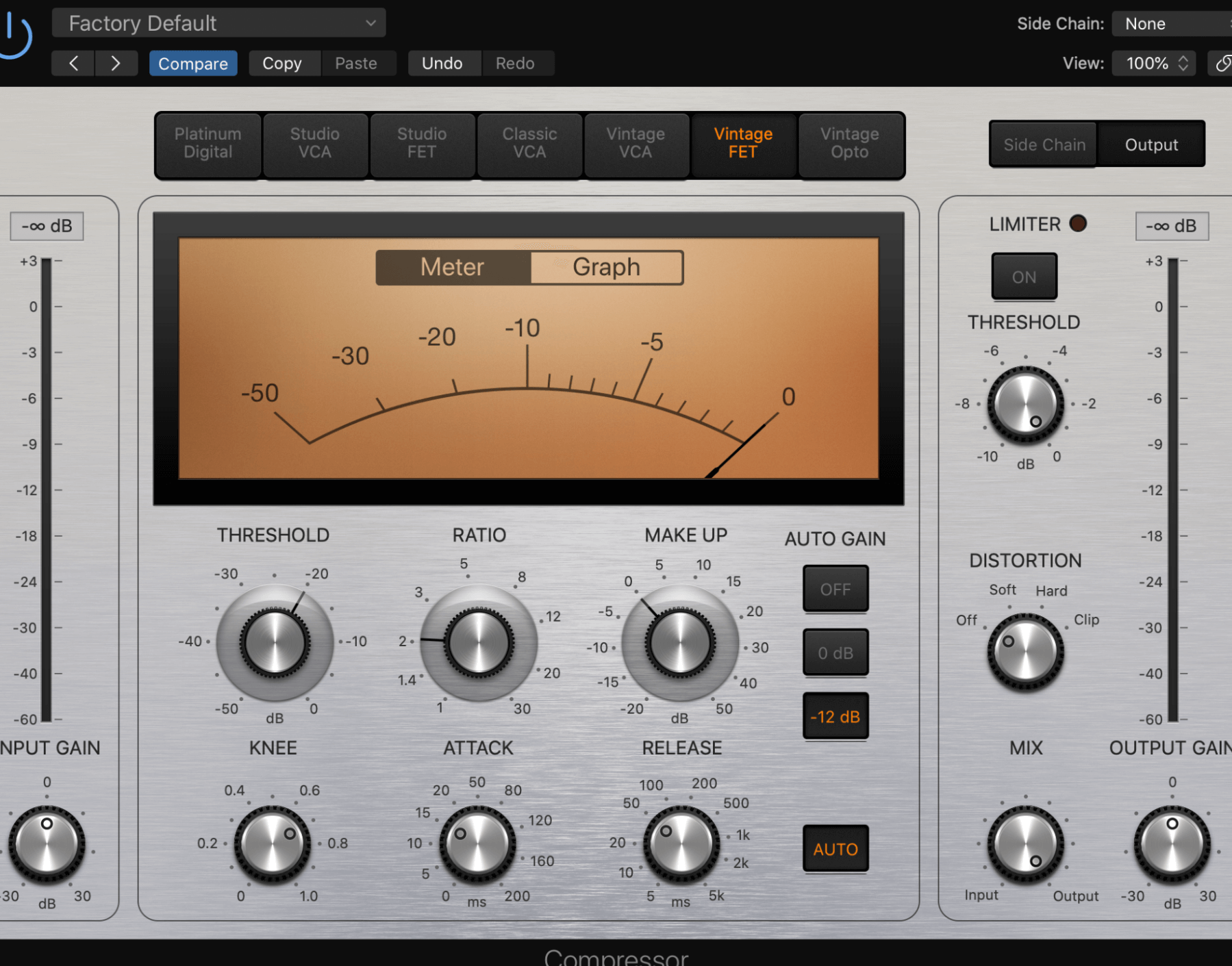The width and height of the screenshot is (1232, 966).
Task: Open the Factory Default preset dropdown
Action: point(218,23)
